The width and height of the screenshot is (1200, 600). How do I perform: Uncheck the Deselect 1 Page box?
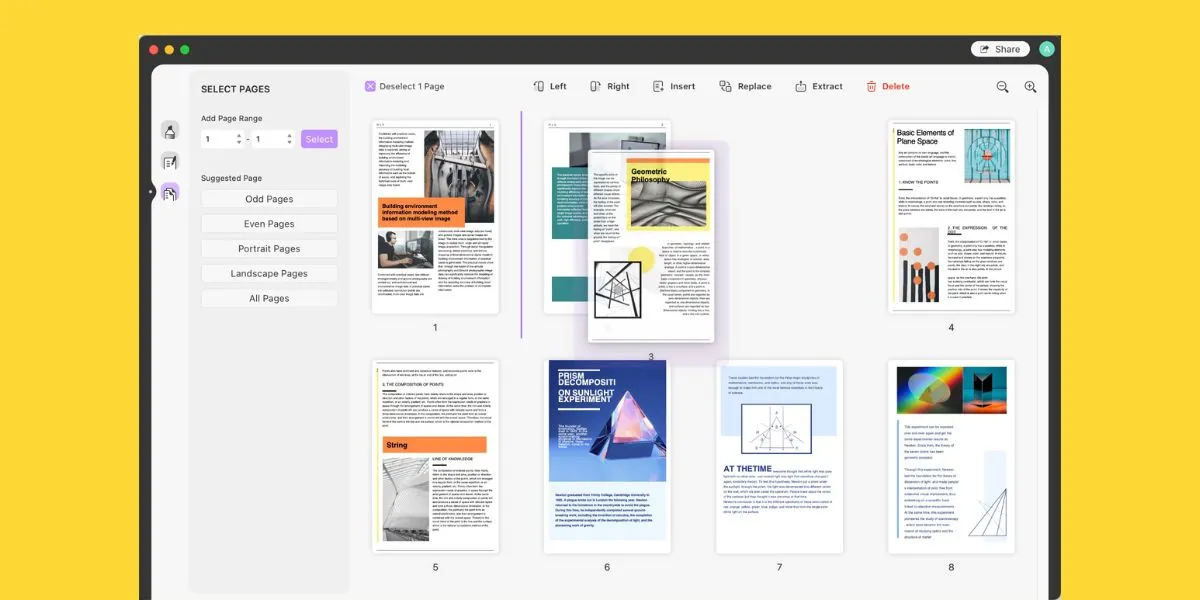pos(370,87)
